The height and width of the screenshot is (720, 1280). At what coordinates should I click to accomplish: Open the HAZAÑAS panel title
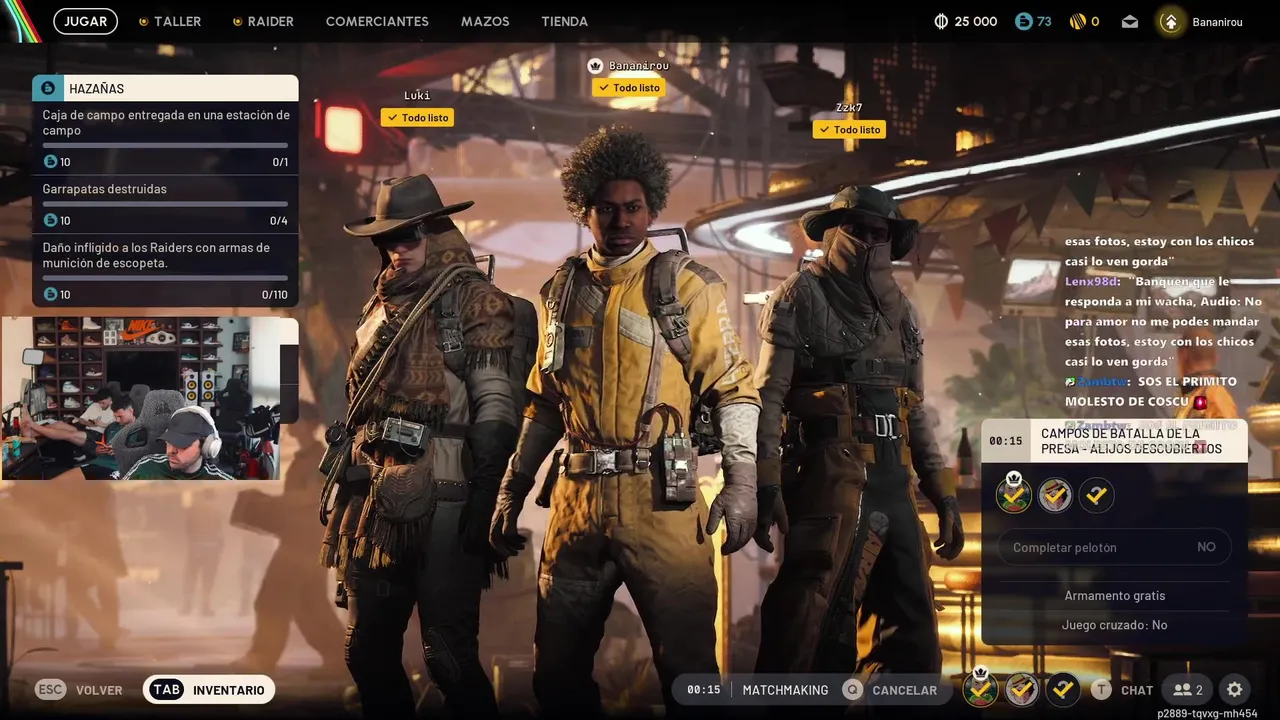(97, 89)
